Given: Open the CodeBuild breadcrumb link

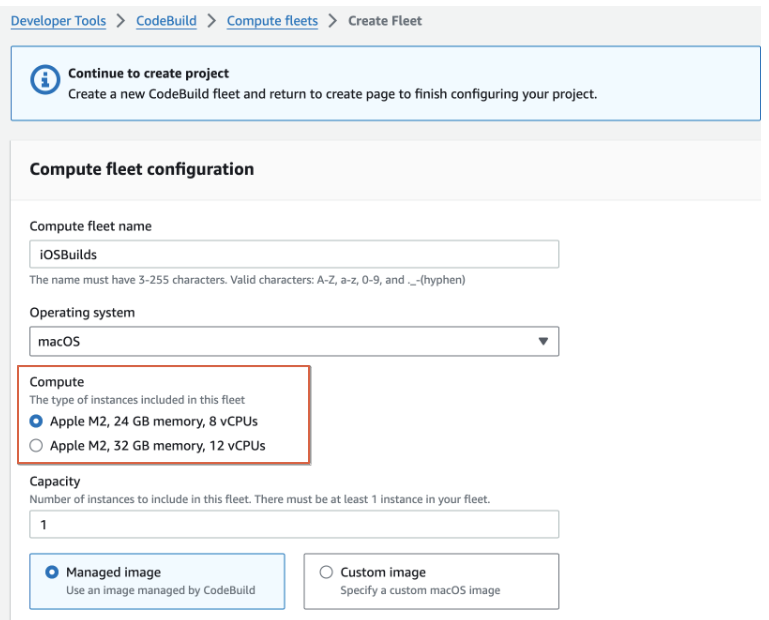Looking at the screenshot, I should [166, 21].
